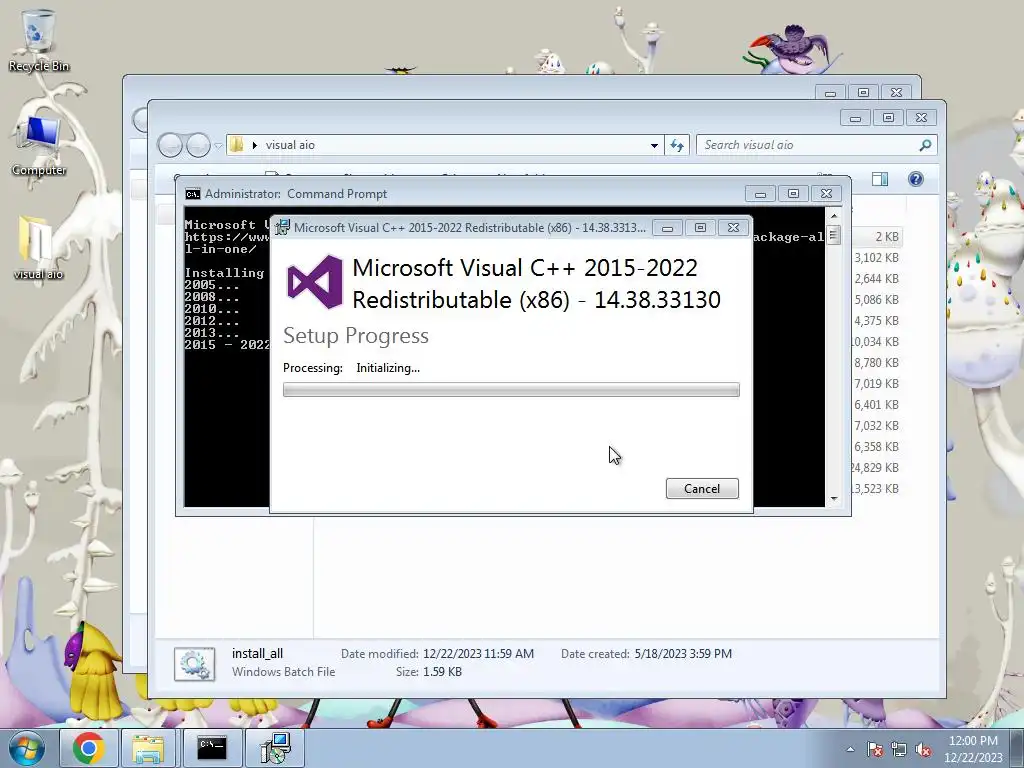Expand the address bar breadcrumb arrow

pyautogui.click(x=255, y=145)
